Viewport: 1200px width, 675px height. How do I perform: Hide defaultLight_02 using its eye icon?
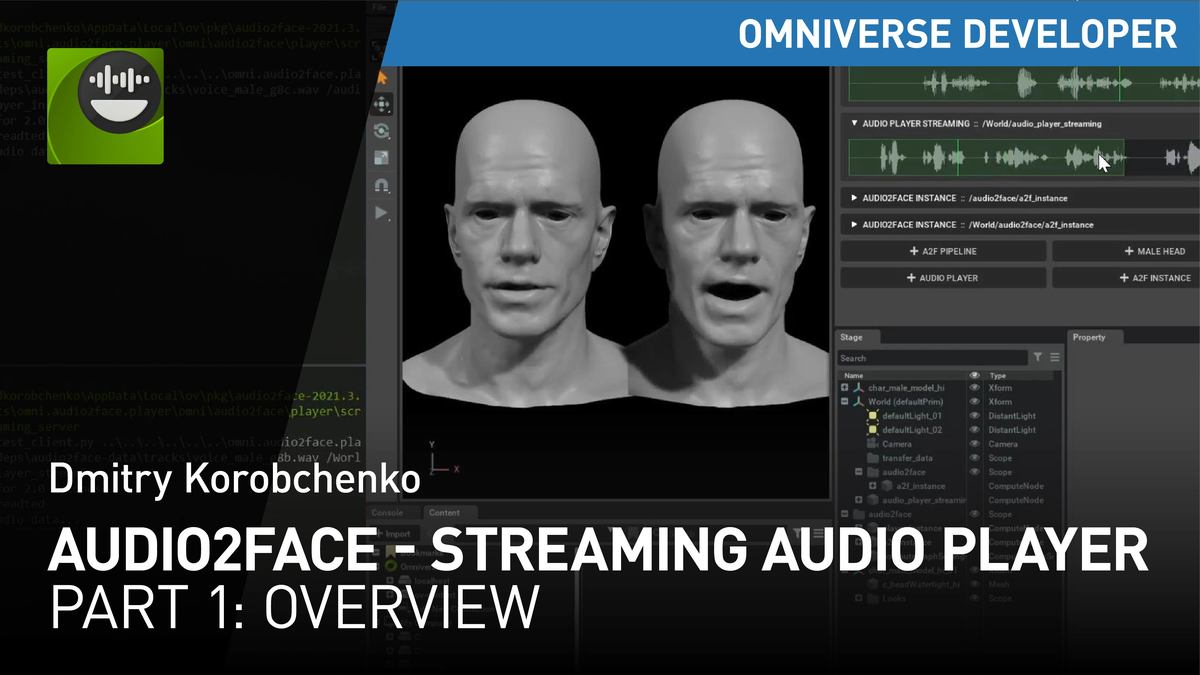[975, 430]
